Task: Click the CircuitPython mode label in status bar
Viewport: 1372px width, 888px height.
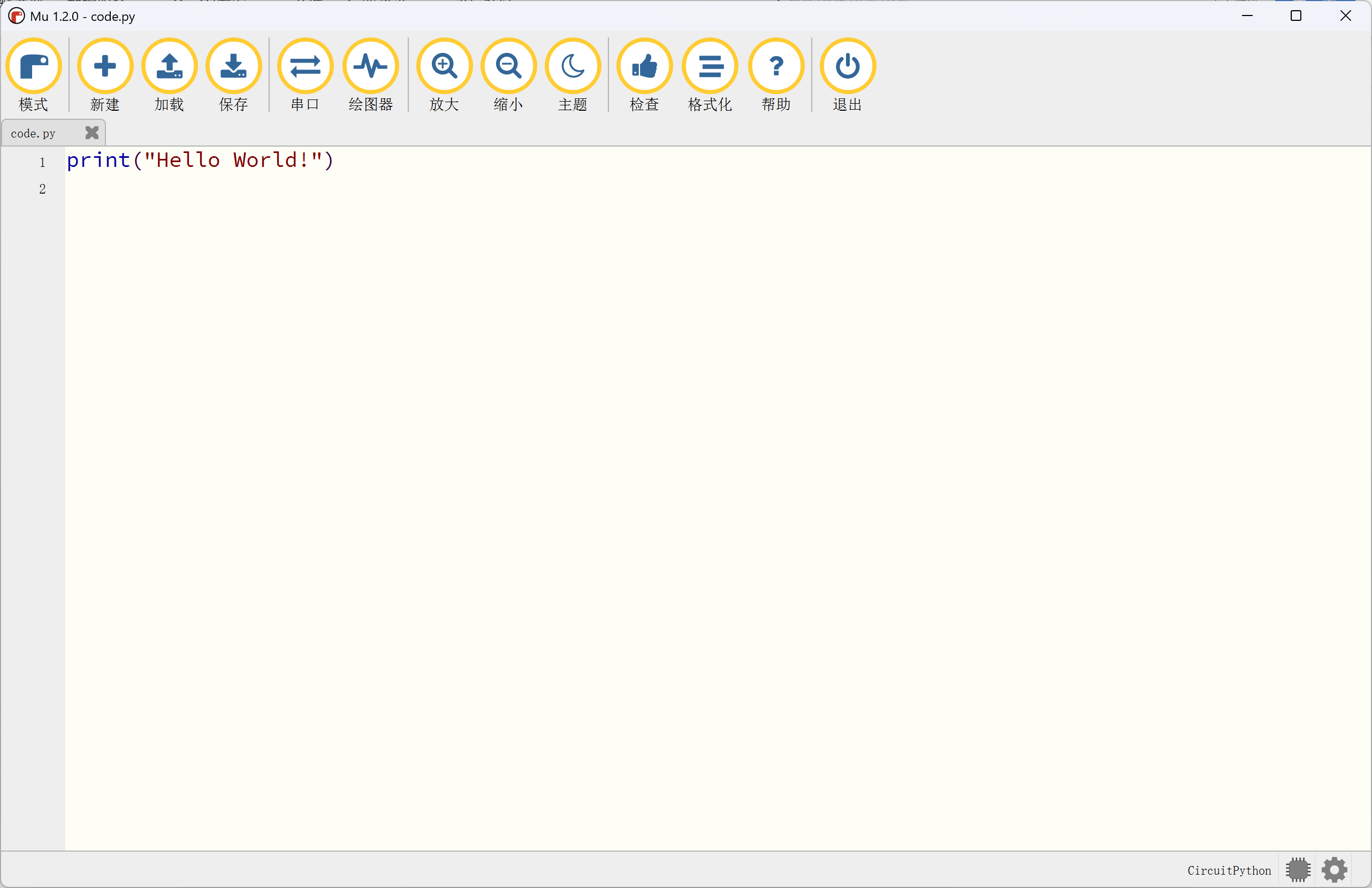Action: point(1229,870)
